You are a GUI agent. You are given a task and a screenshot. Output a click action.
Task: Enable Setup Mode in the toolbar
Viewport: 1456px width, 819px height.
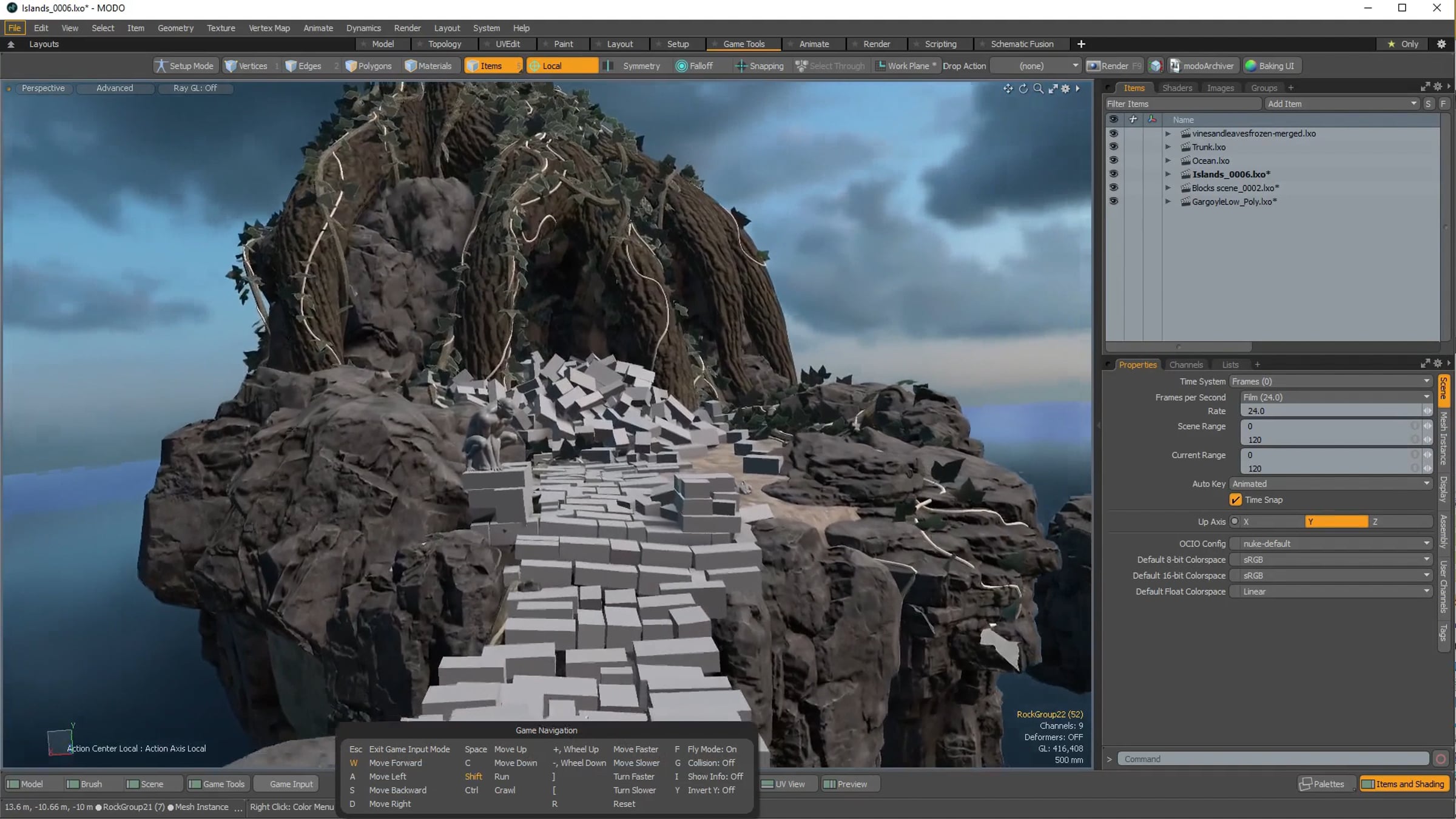pos(184,66)
